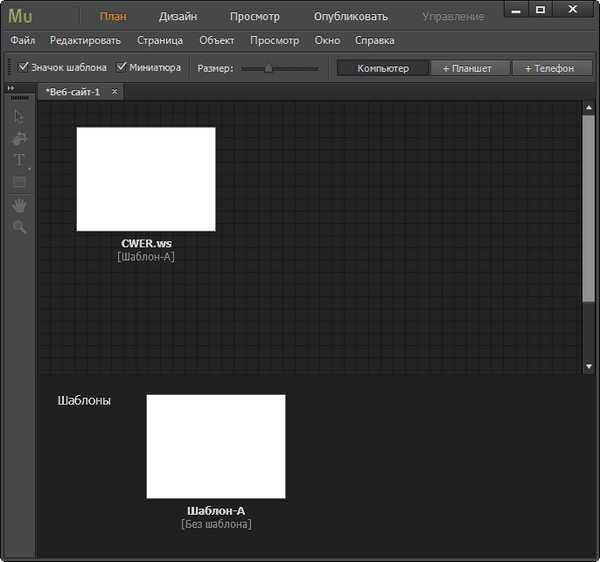Adjust the Размер thumbnail size slider

point(268,68)
